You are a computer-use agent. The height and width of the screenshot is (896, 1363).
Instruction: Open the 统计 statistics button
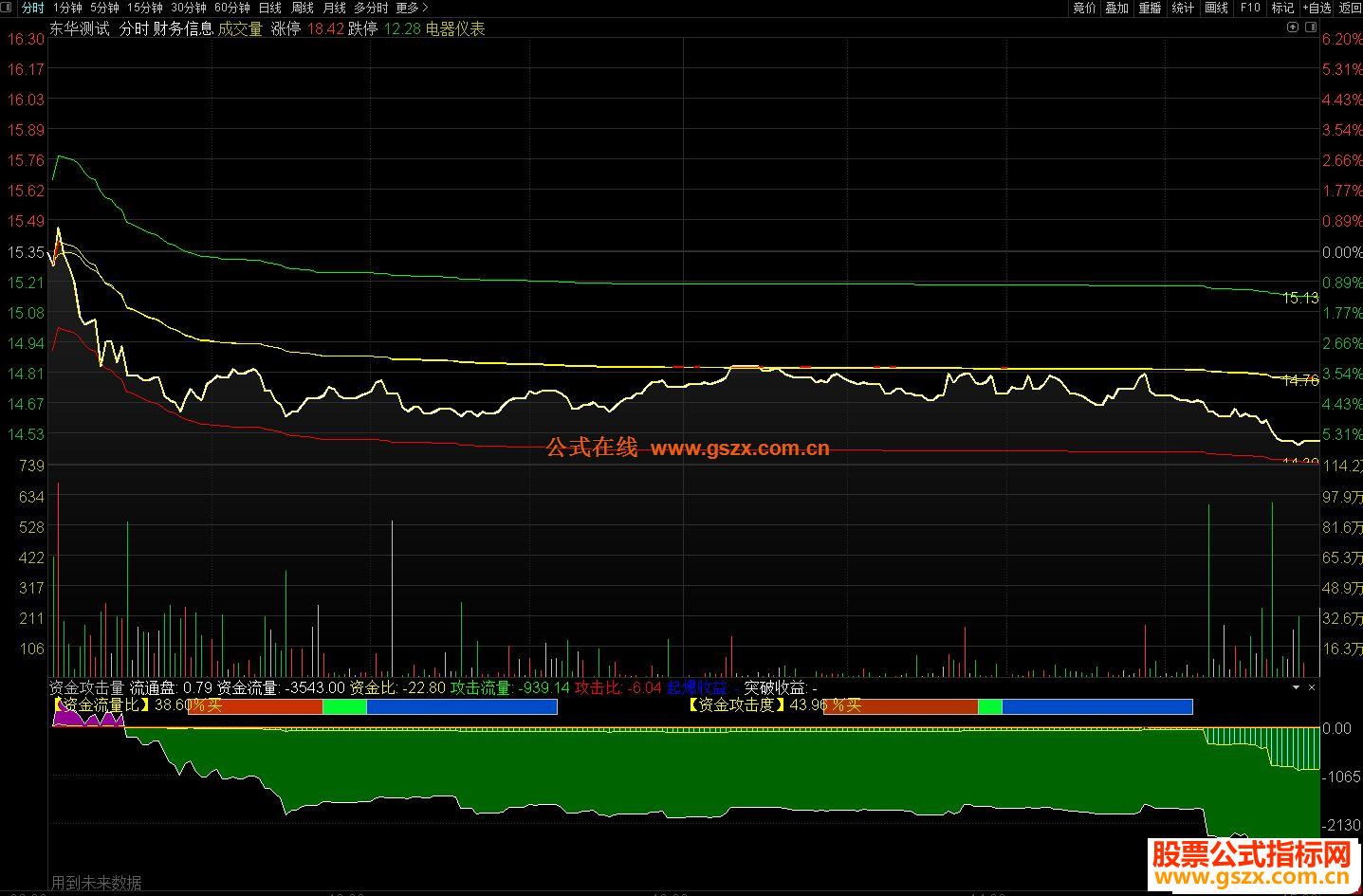point(1183,8)
